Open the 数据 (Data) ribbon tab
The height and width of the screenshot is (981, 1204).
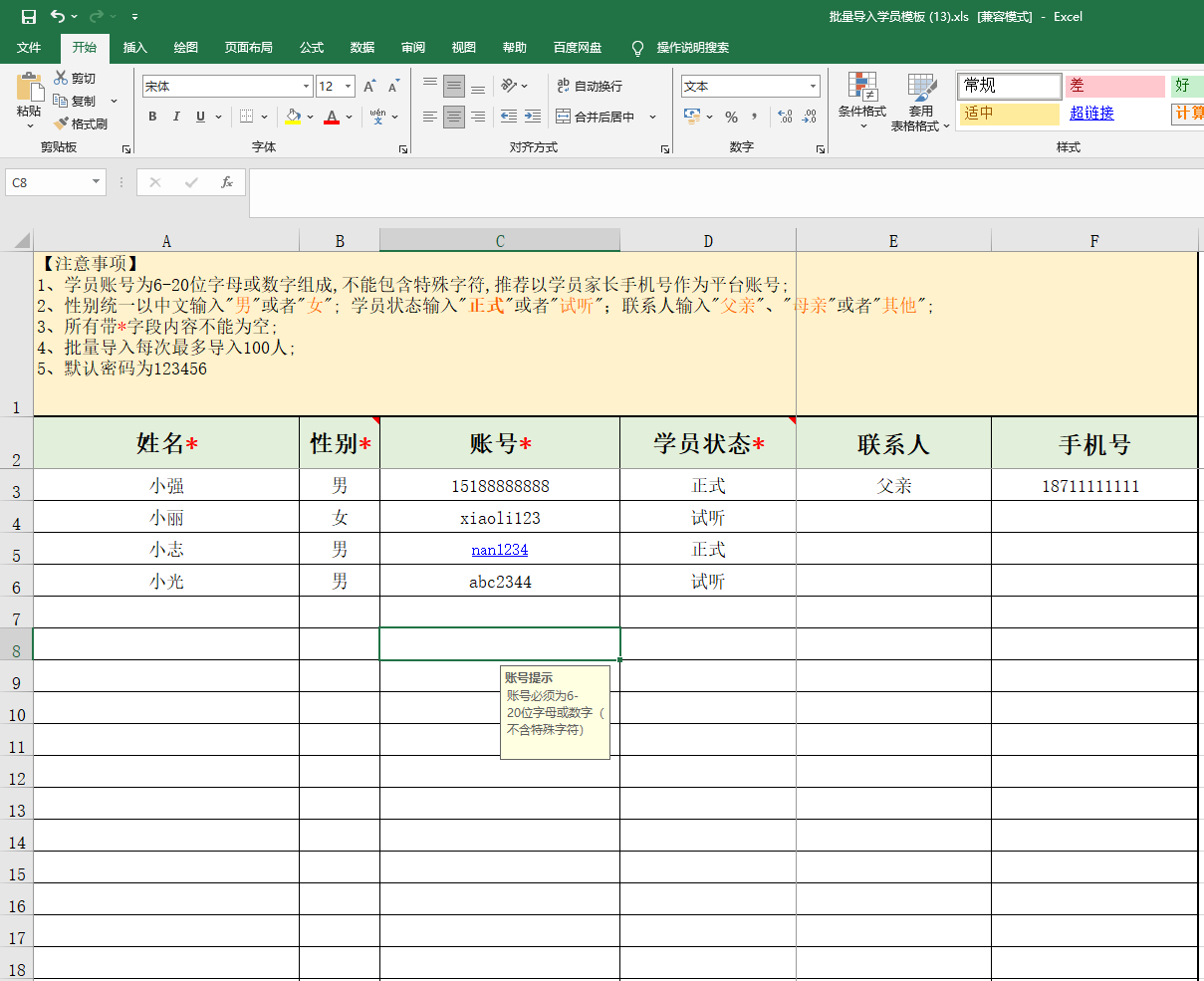[x=362, y=48]
